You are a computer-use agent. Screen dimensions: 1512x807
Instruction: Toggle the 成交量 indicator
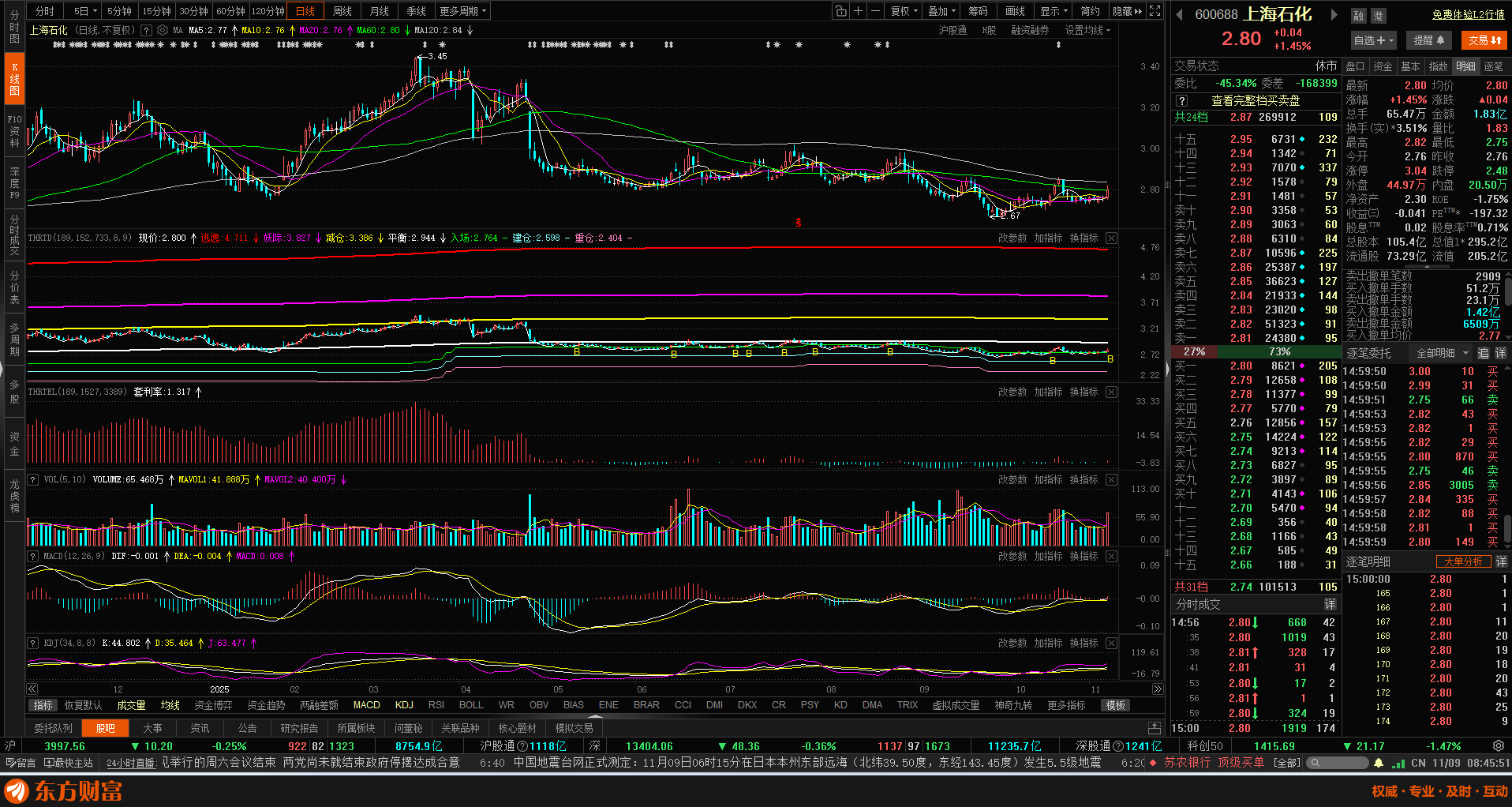pyautogui.click(x=131, y=705)
